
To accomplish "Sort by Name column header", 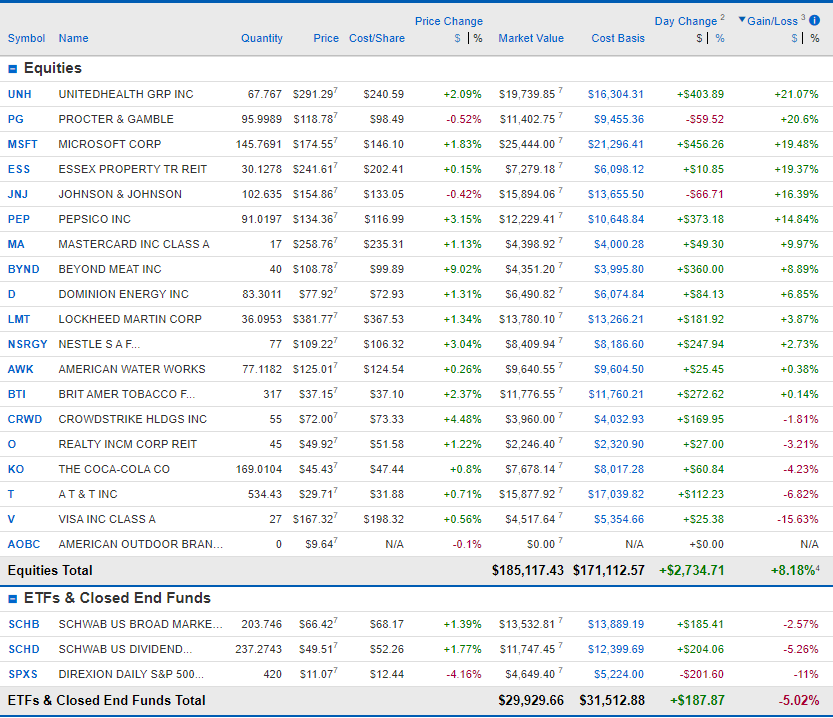I will click(x=73, y=38).
